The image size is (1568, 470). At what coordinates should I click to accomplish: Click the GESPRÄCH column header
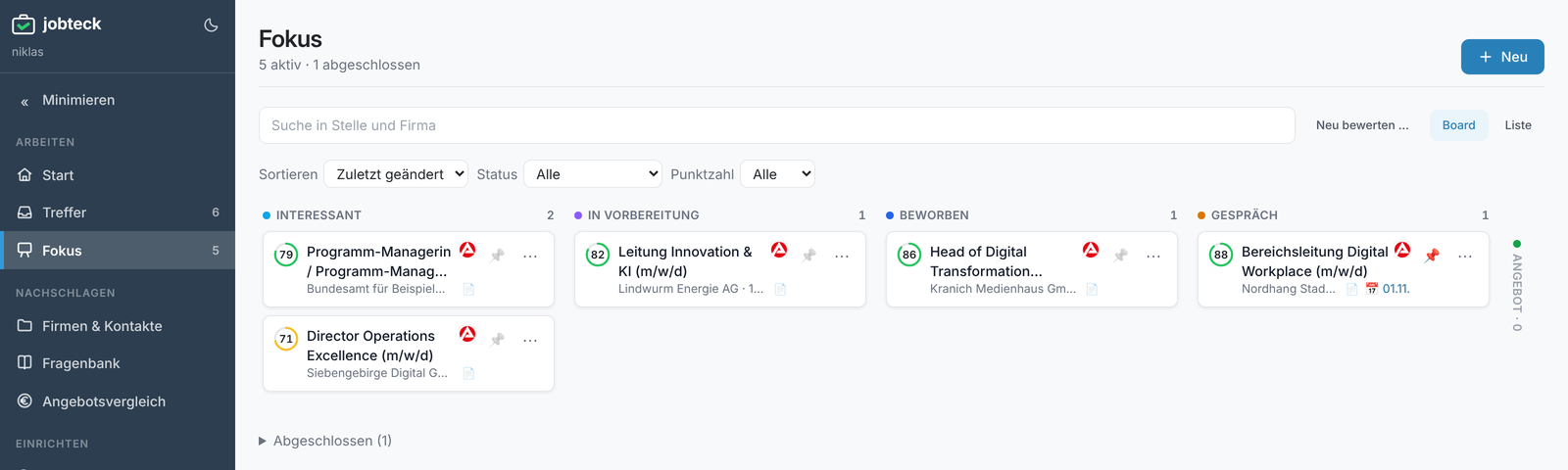[1244, 215]
